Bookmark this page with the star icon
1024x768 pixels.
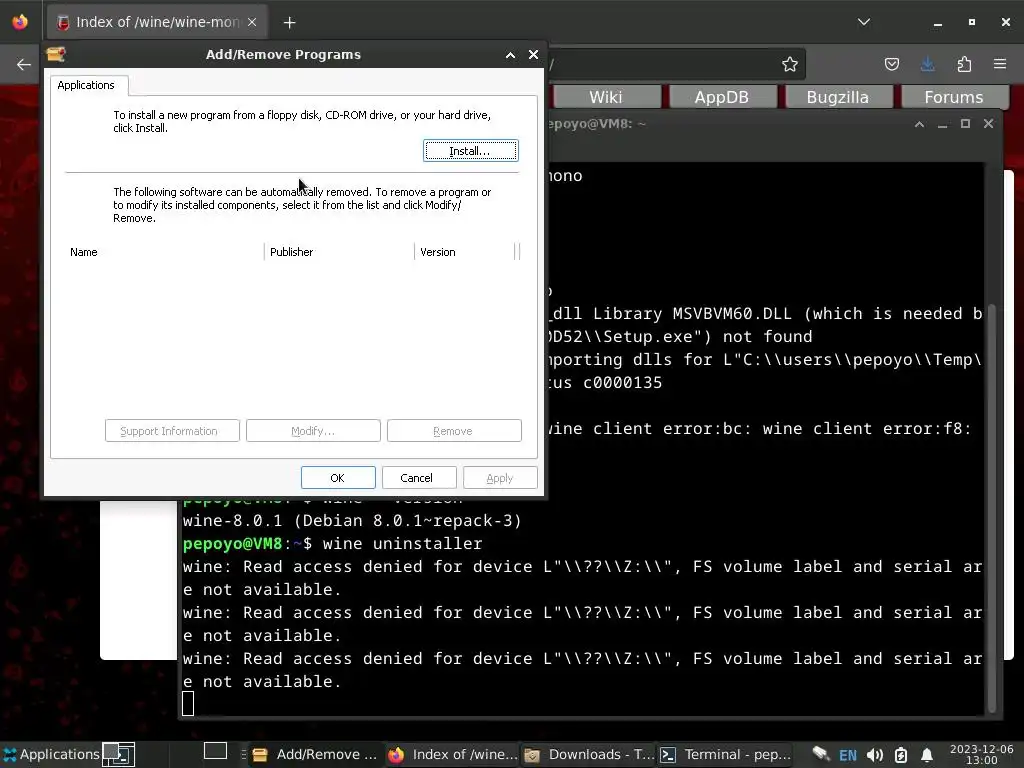[790, 64]
